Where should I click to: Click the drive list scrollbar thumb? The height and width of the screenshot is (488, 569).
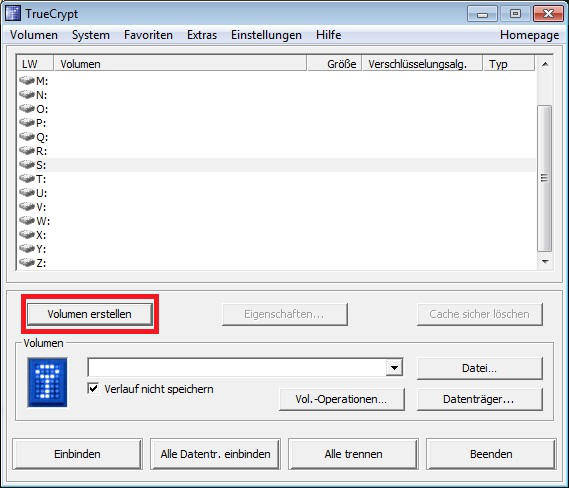[x=544, y=178]
